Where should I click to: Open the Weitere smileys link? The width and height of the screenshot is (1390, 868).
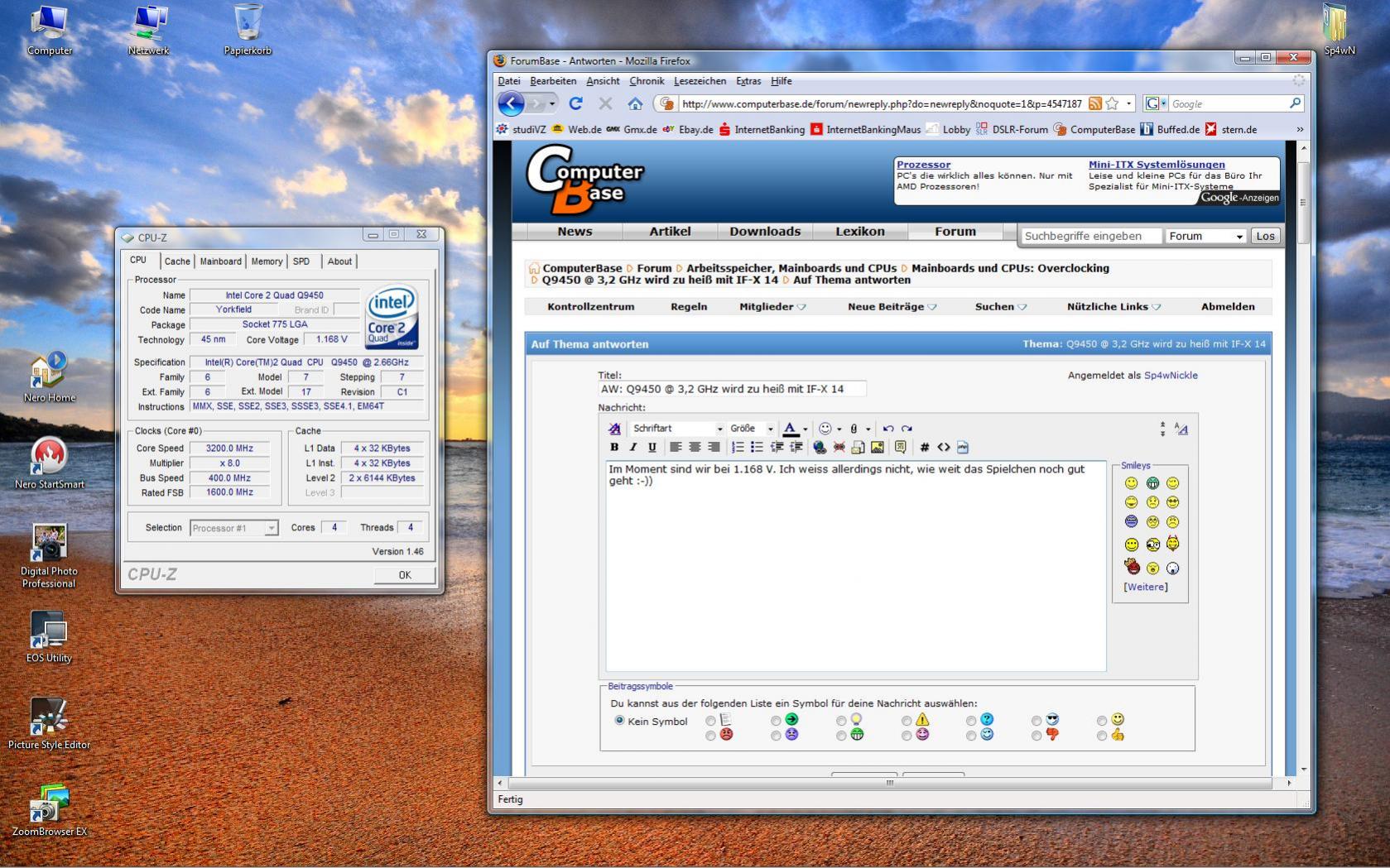pyautogui.click(x=1146, y=587)
